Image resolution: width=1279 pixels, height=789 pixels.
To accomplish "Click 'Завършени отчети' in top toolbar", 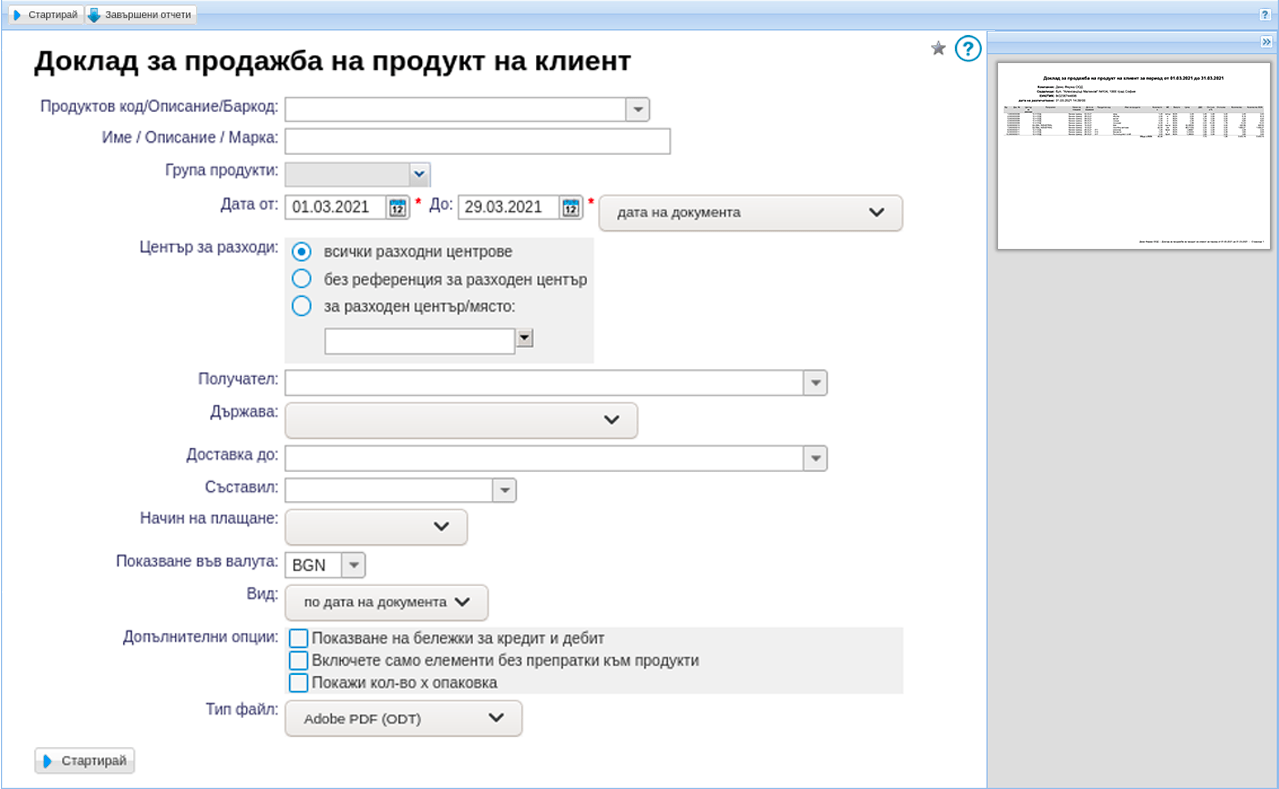I will [141, 15].
